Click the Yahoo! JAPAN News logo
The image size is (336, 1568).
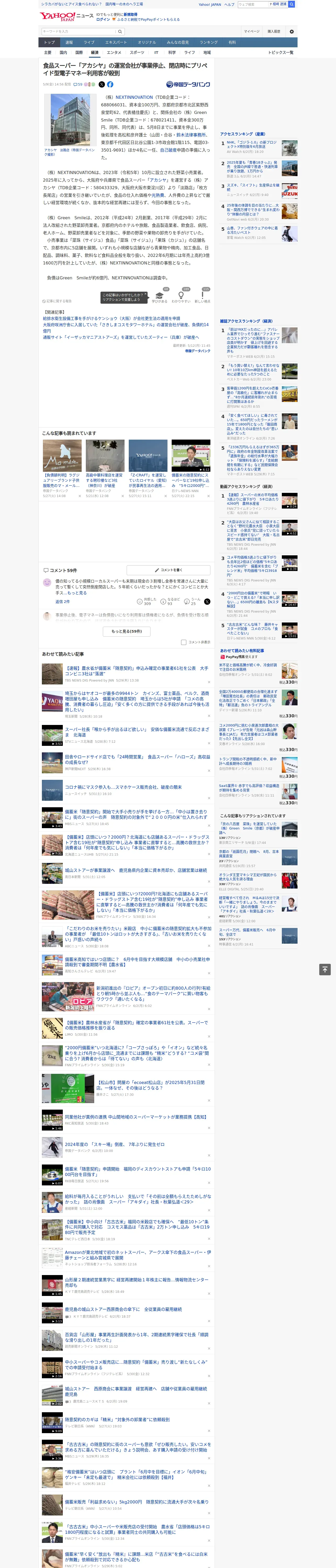[66, 16]
